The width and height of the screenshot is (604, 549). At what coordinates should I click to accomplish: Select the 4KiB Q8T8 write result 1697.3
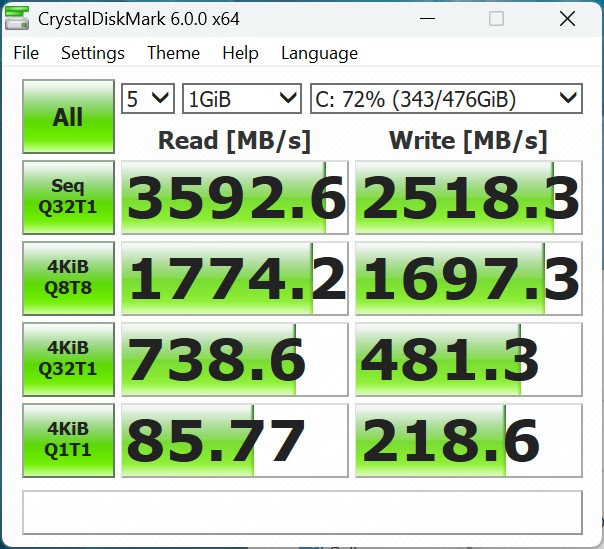point(468,278)
